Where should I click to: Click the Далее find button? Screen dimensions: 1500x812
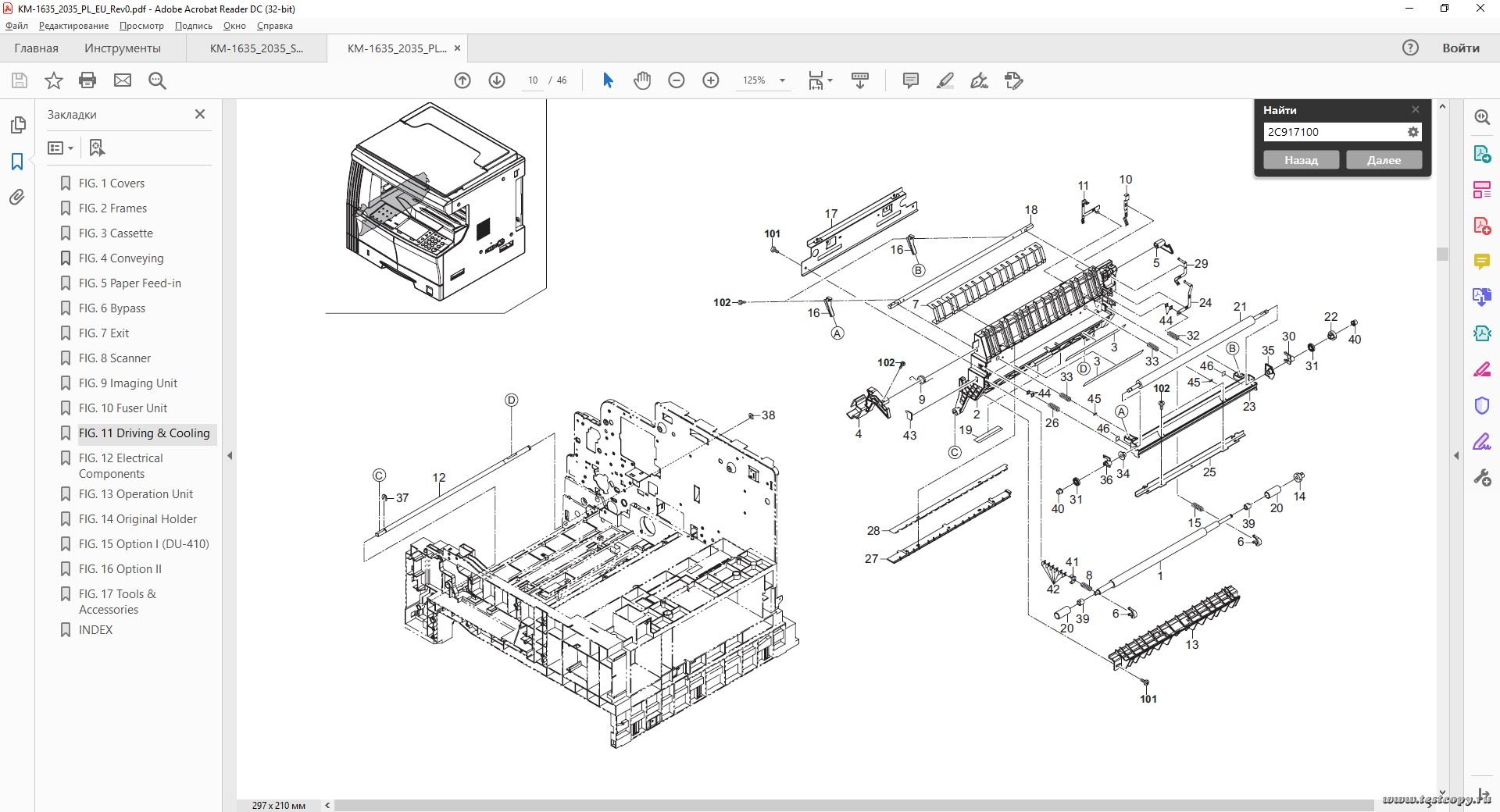point(1383,160)
